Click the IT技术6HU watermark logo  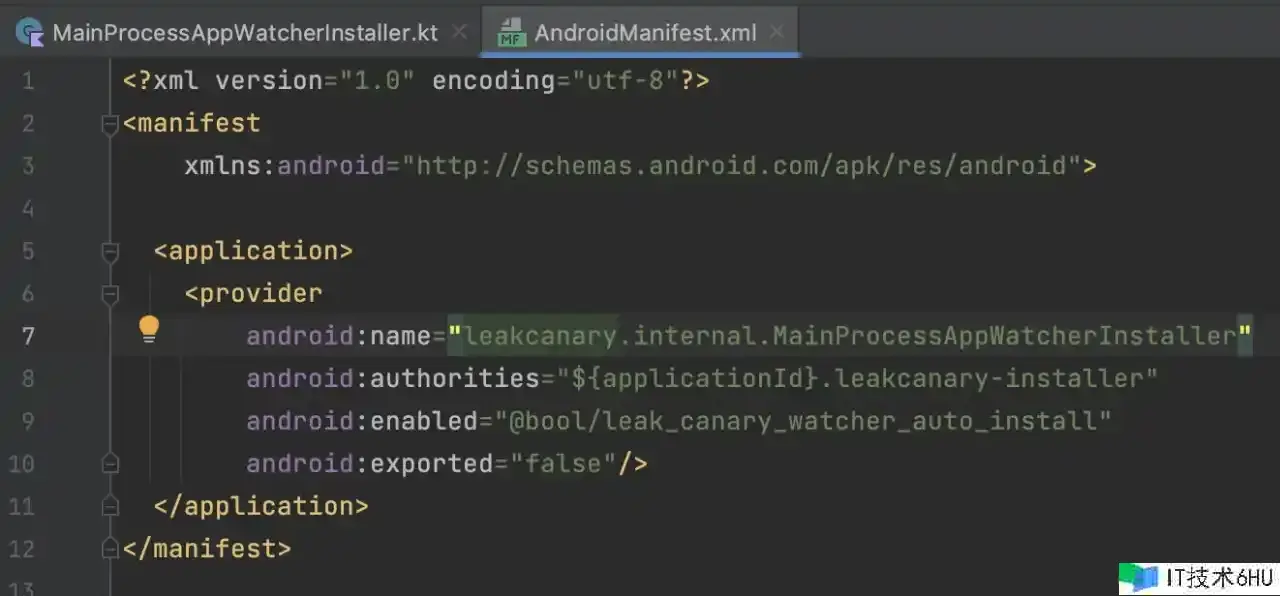tap(1196, 578)
